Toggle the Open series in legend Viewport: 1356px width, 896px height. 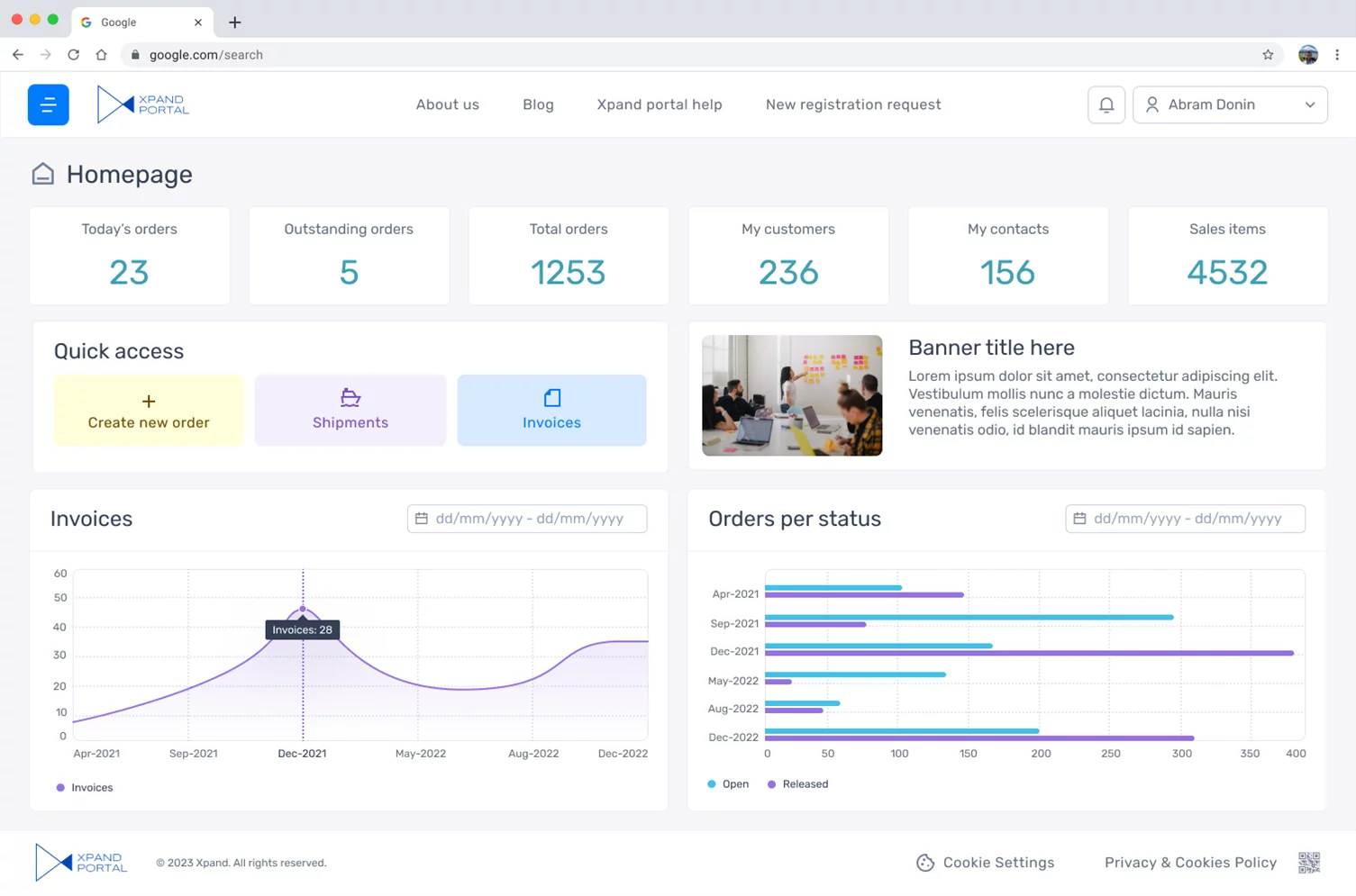click(728, 784)
